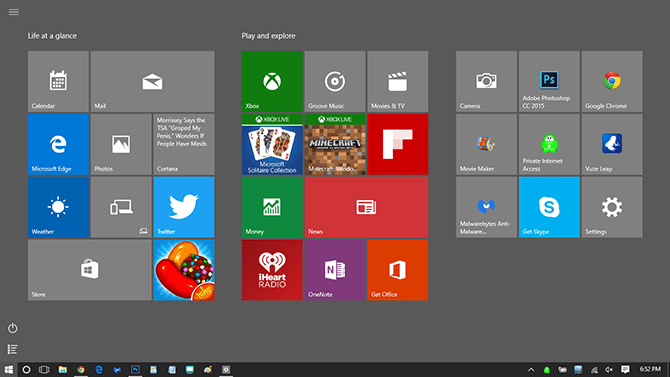
Task: Open the Weather tile
Action: tap(58, 207)
